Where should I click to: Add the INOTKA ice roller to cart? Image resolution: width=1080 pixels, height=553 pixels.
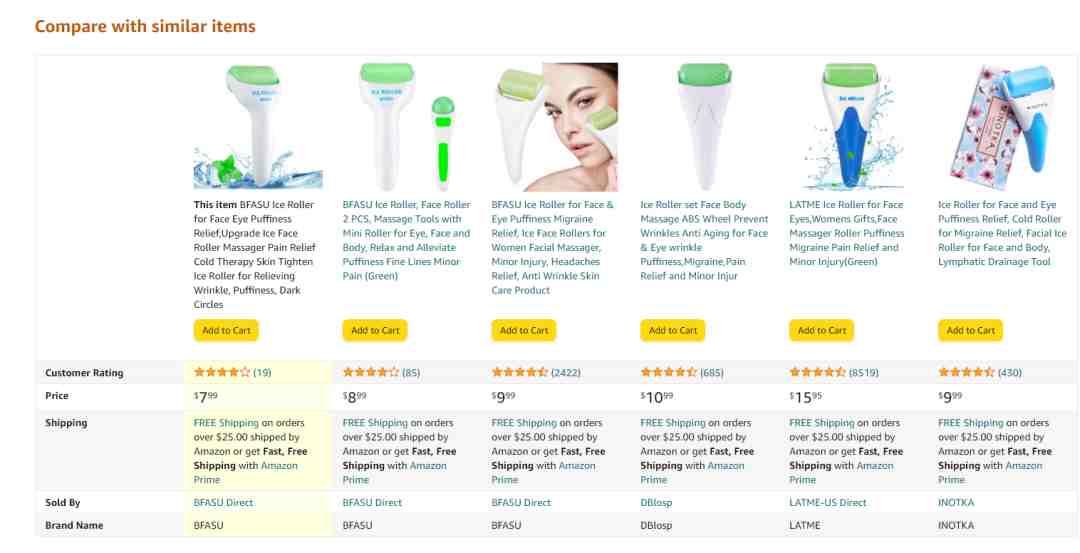(970, 331)
